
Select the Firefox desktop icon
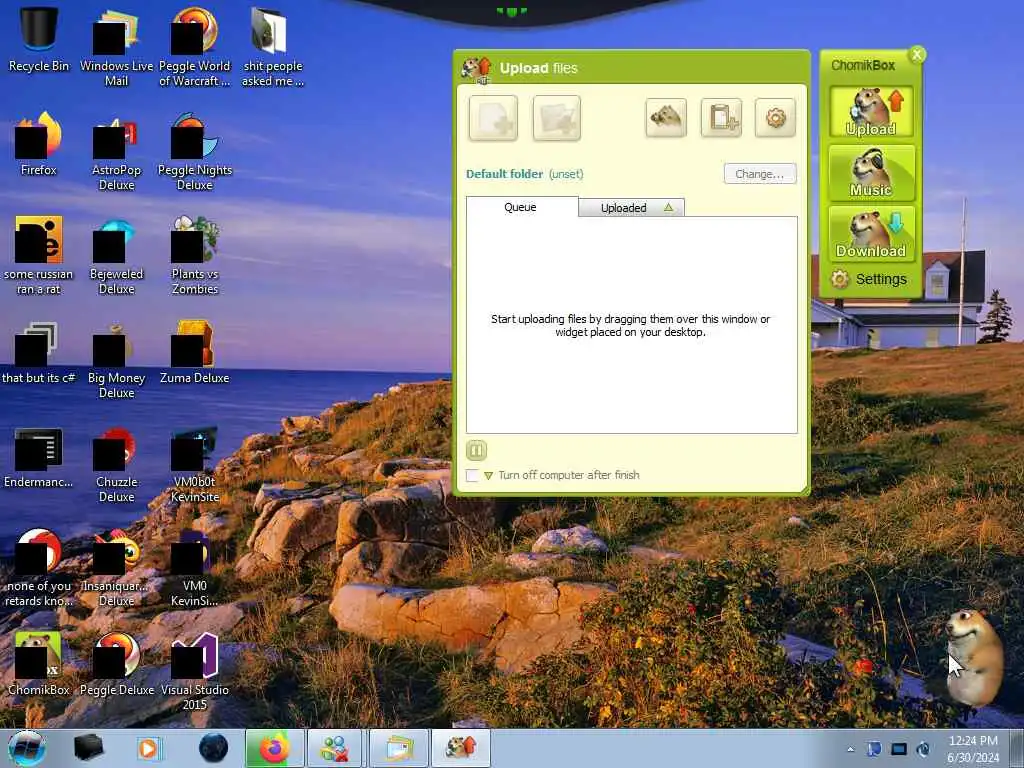(39, 142)
